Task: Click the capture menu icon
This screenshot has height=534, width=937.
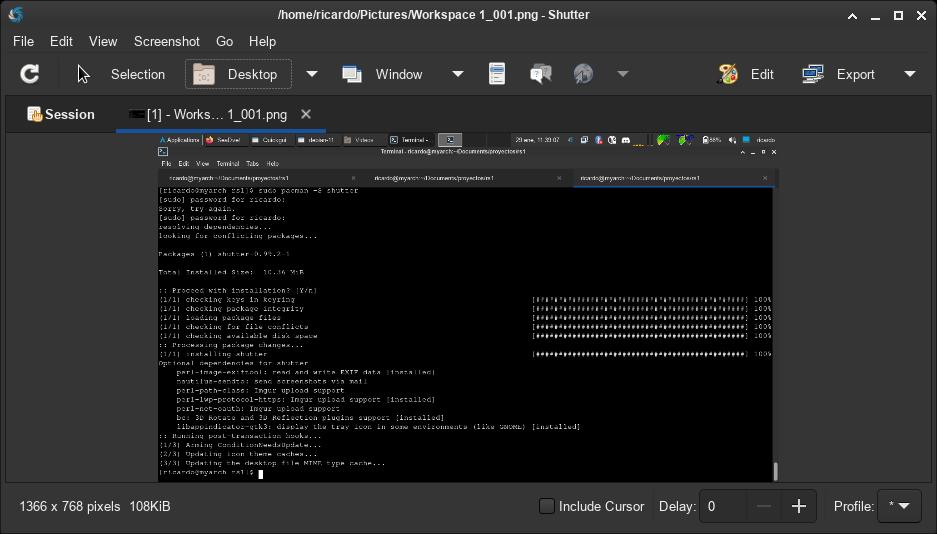Action: point(497,74)
